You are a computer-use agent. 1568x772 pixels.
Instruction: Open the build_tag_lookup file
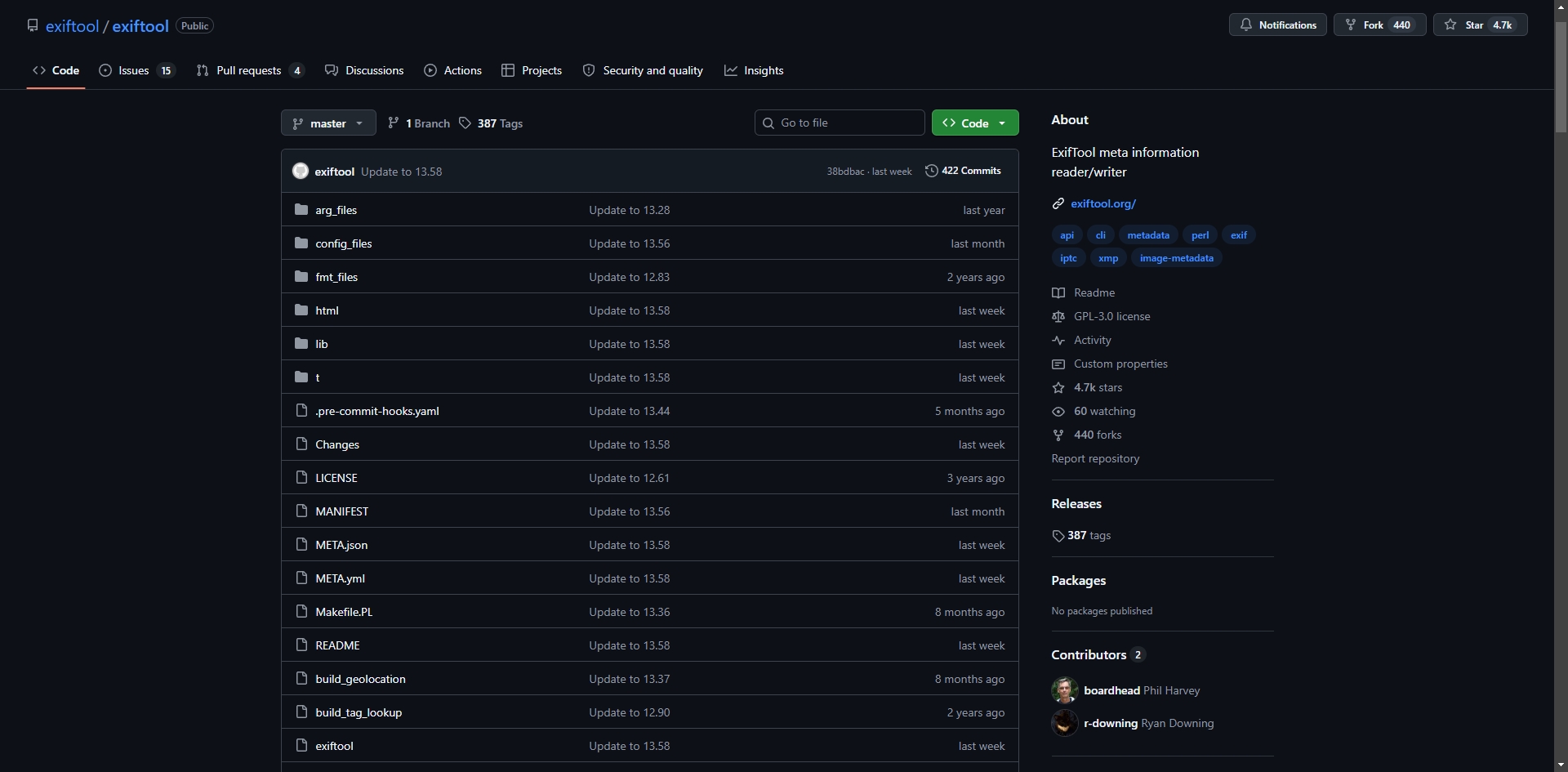359,712
